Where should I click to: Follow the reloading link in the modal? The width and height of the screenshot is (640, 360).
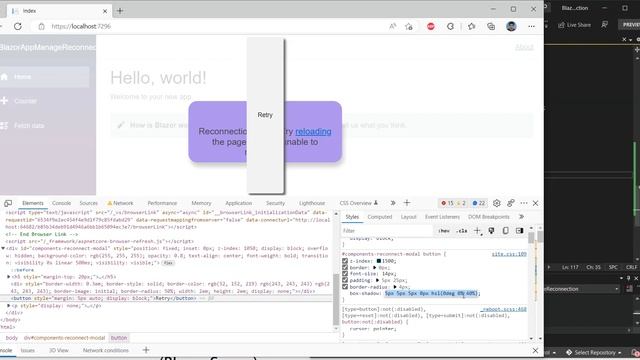click(313, 131)
